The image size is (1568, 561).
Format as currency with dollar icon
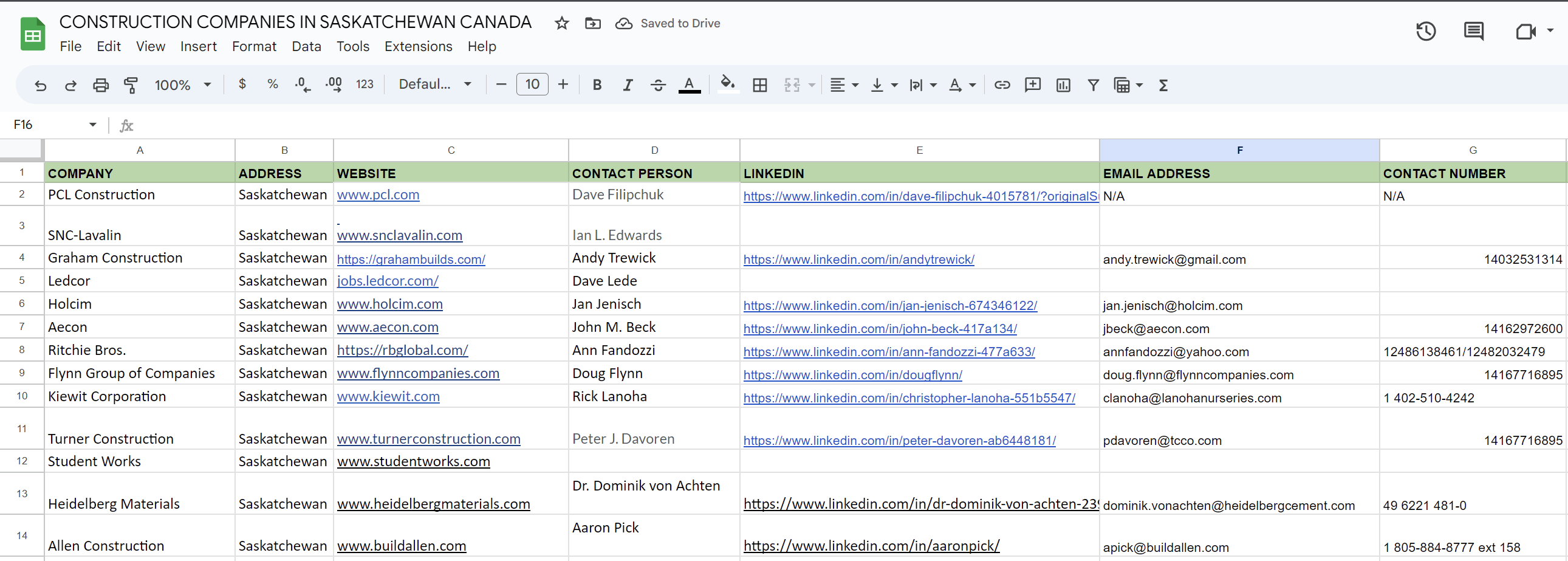pos(242,84)
